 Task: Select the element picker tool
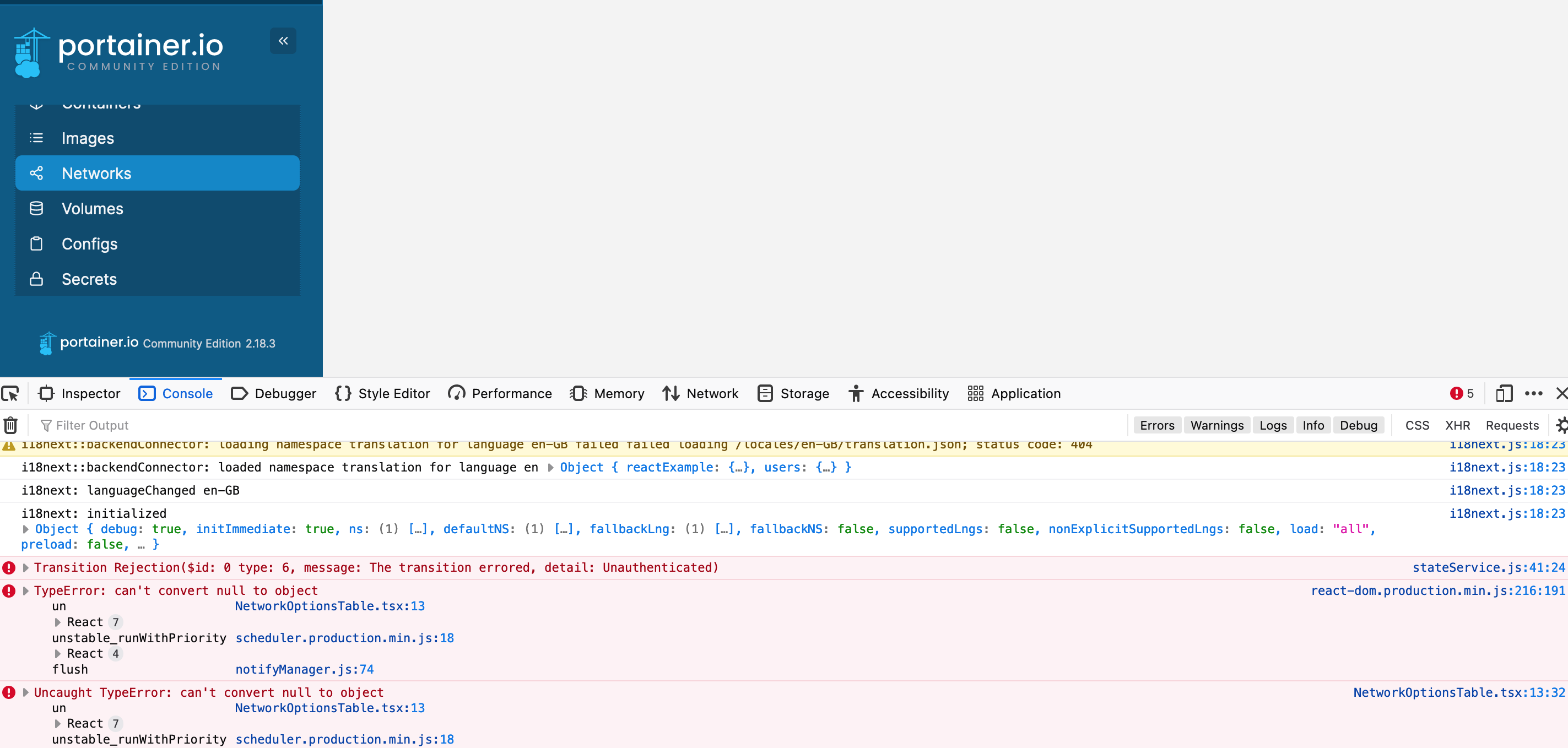pos(10,393)
